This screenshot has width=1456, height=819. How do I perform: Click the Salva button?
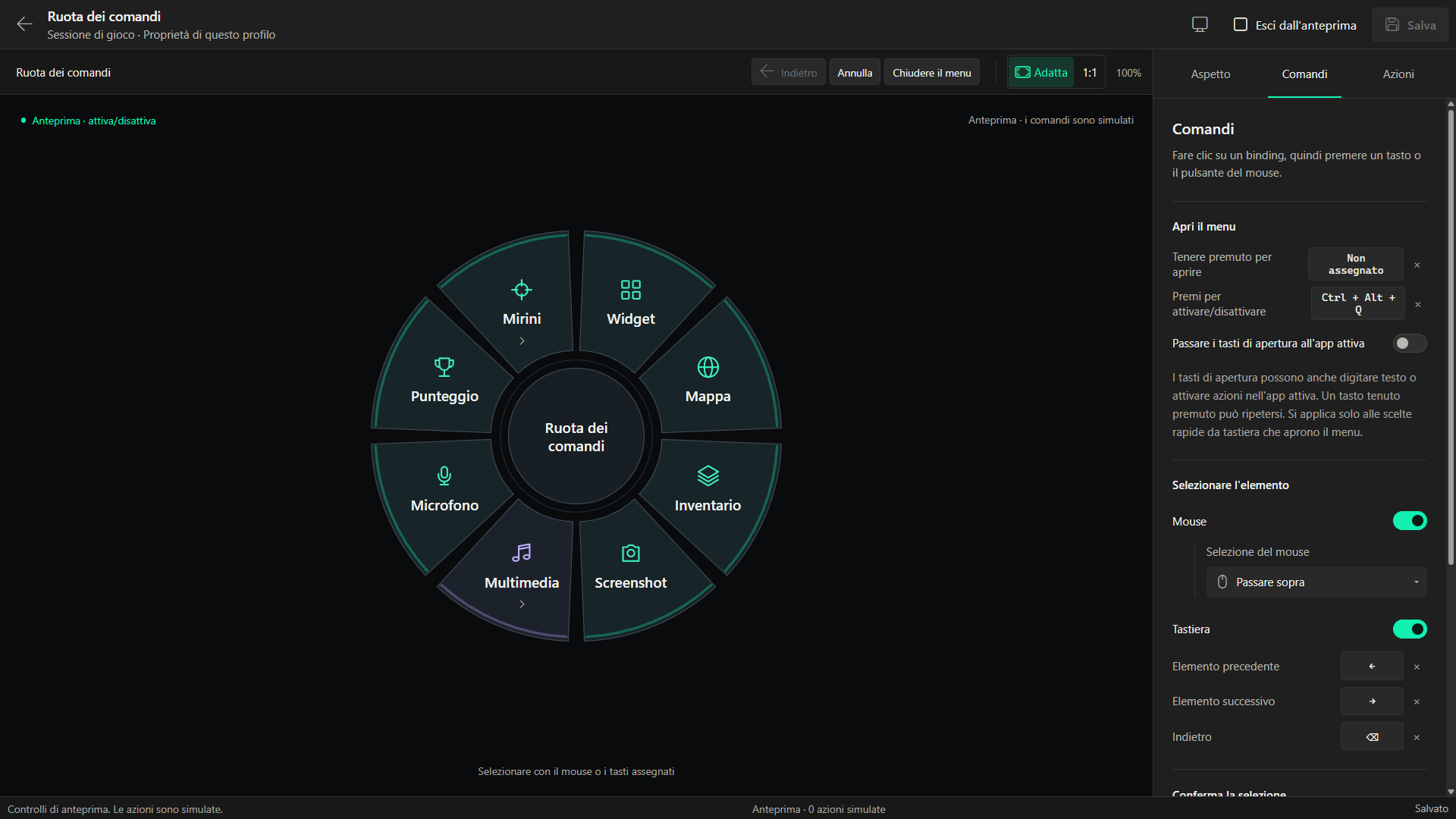(x=1410, y=25)
